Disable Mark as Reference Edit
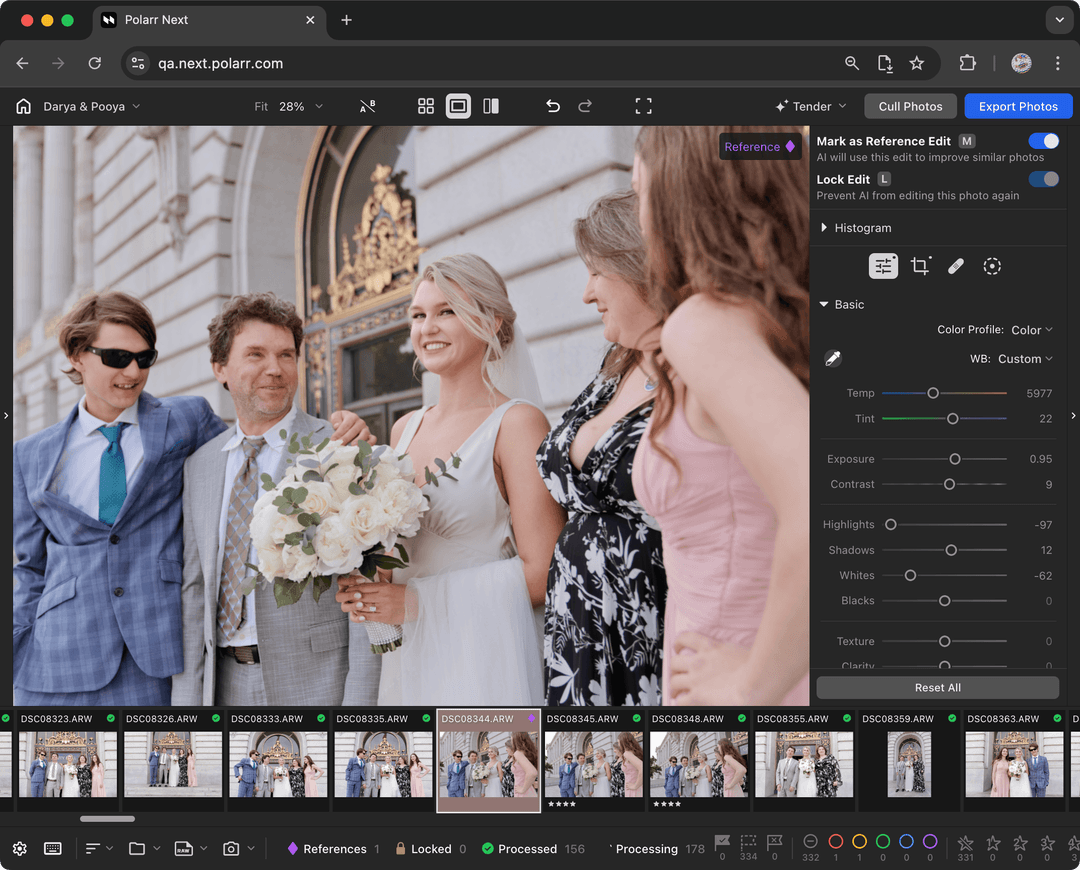 [1044, 141]
